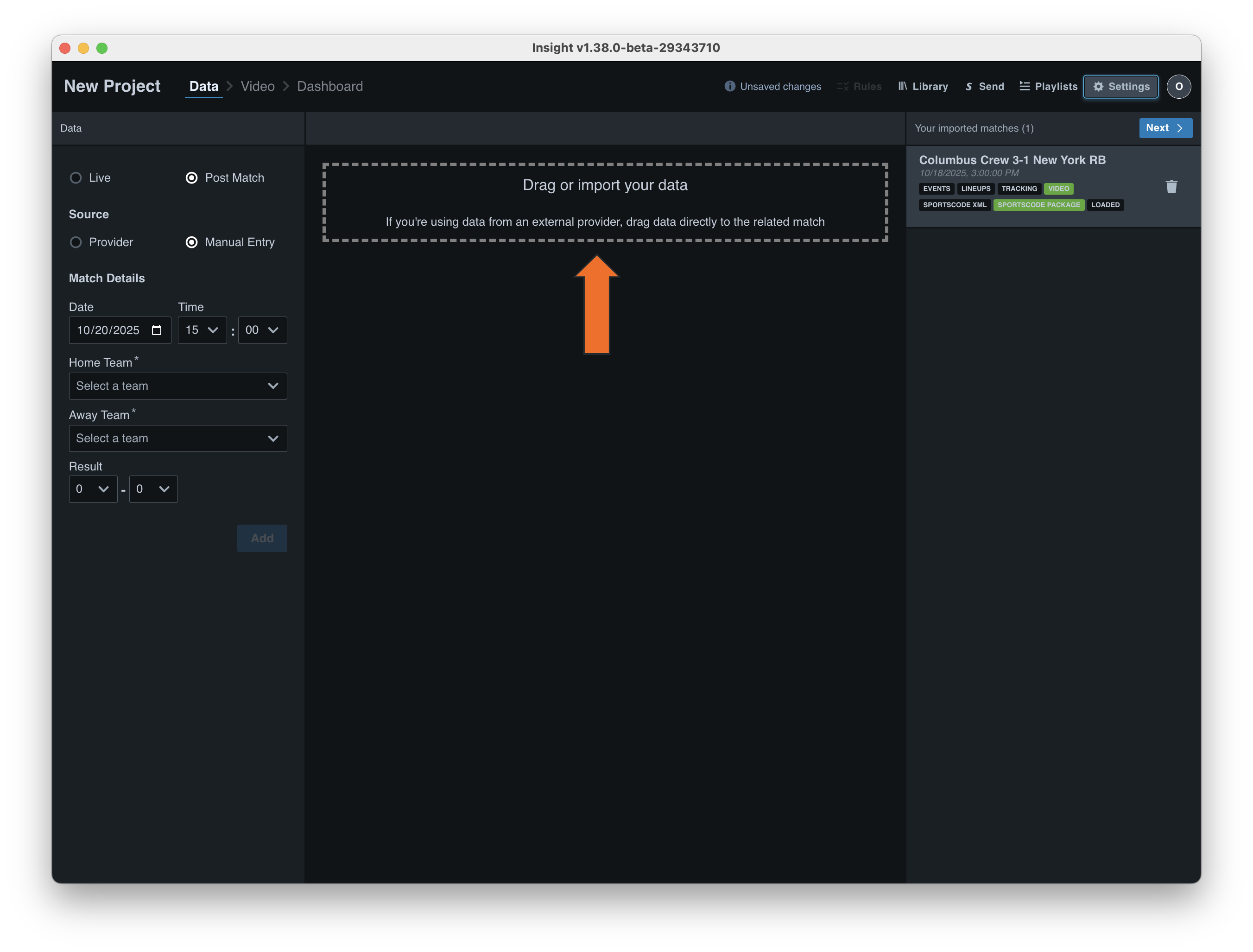Screen dimensions: 1253x952
Task: Click the green SPORTSCODE PACKAGE tag
Action: tap(1039, 205)
